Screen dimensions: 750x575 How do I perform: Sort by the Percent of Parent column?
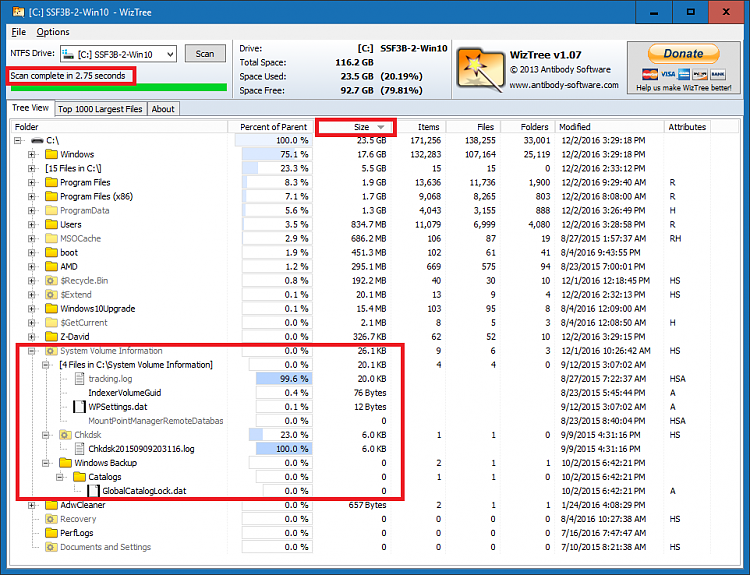coord(273,127)
